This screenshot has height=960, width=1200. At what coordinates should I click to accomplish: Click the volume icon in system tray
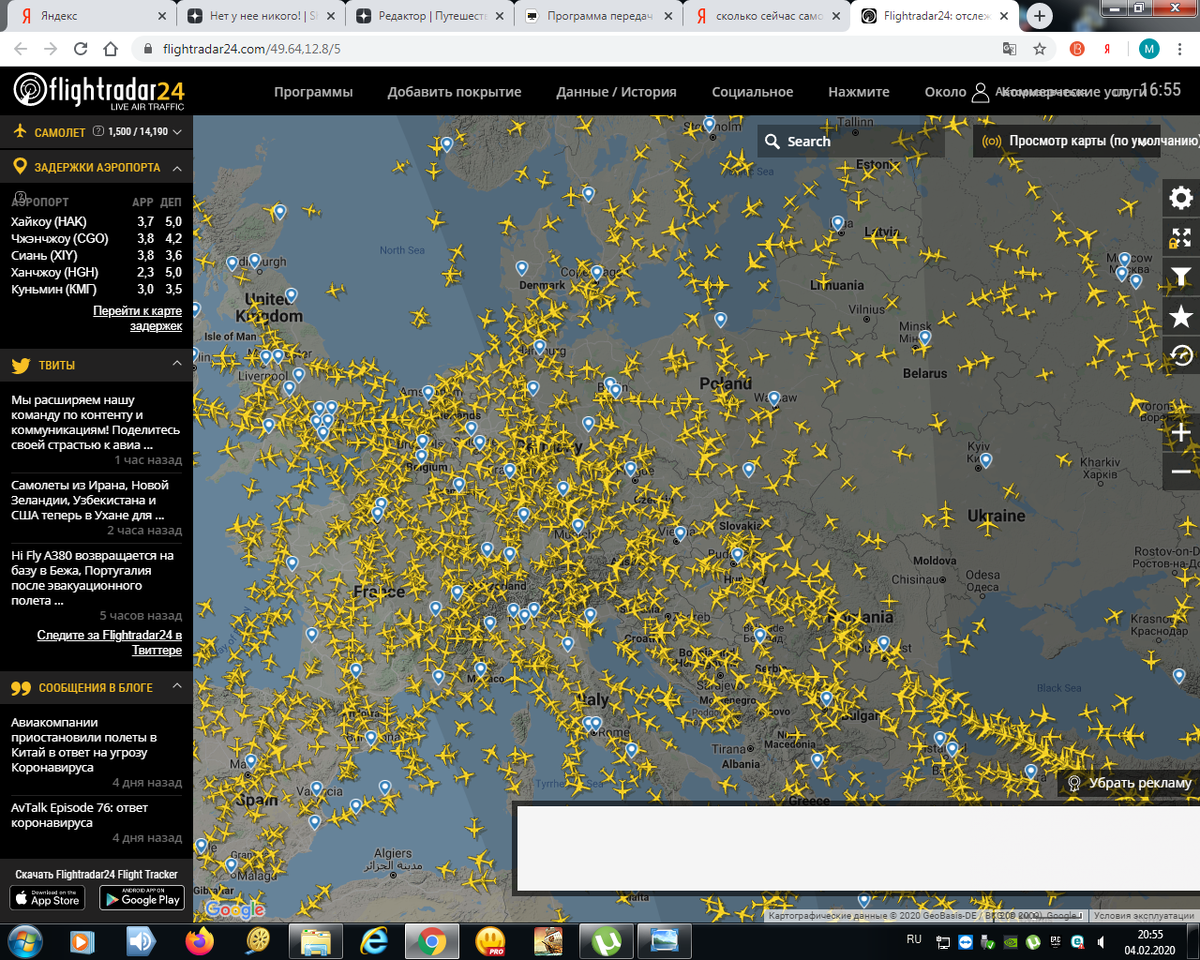pyautogui.click(x=1101, y=942)
